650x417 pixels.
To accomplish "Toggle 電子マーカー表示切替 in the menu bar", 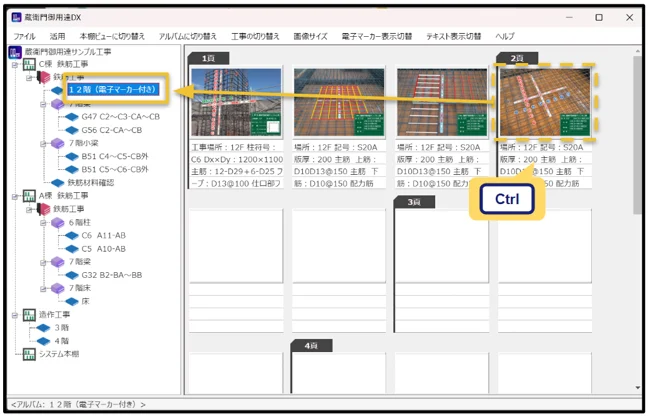I will (376, 36).
